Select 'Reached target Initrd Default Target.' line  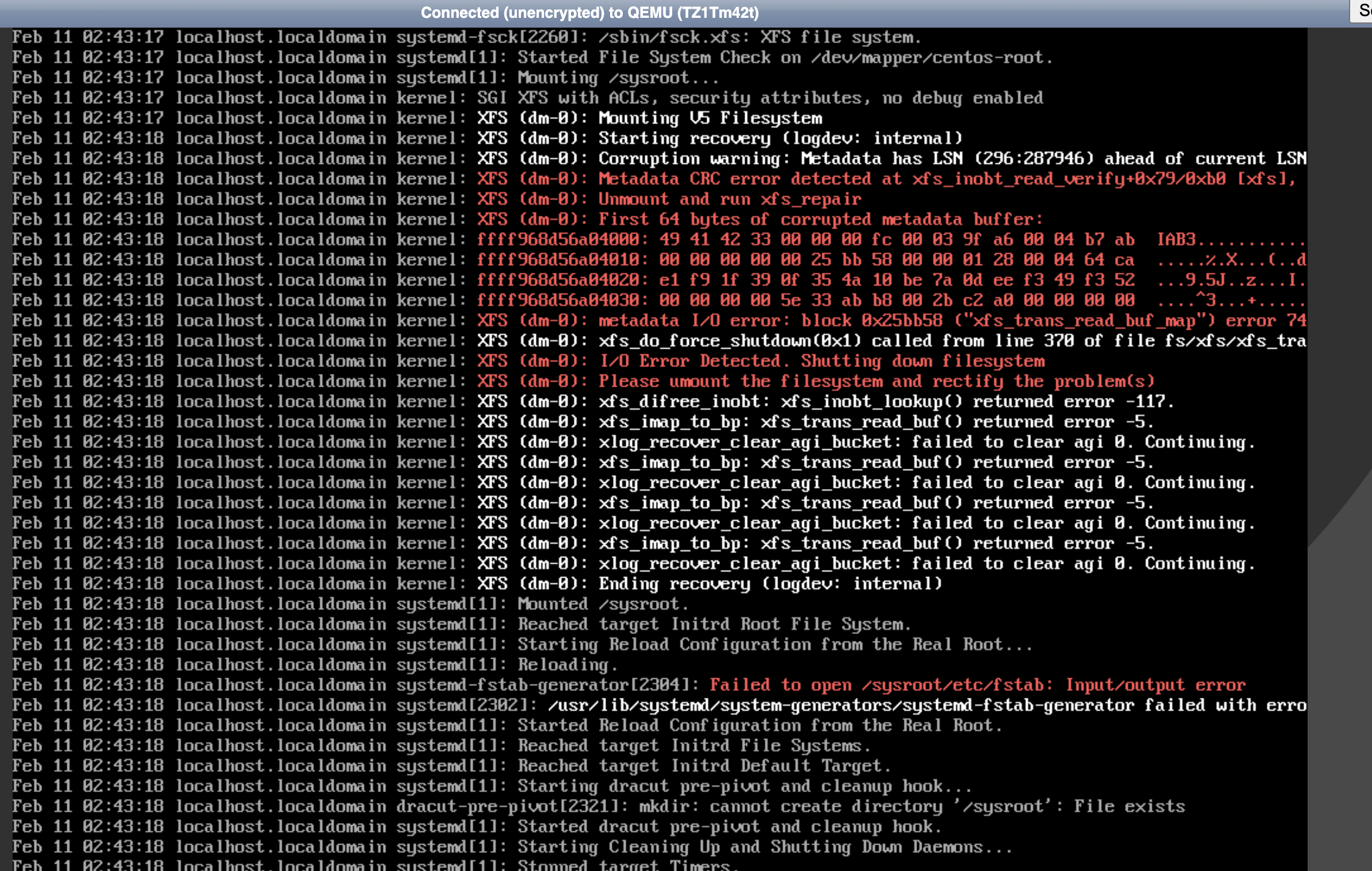click(704, 765)
